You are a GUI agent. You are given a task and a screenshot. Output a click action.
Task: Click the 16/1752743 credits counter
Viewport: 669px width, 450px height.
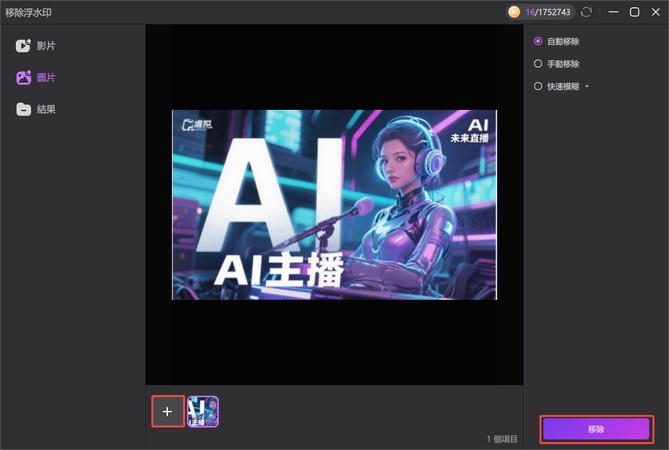coord(546,12)
